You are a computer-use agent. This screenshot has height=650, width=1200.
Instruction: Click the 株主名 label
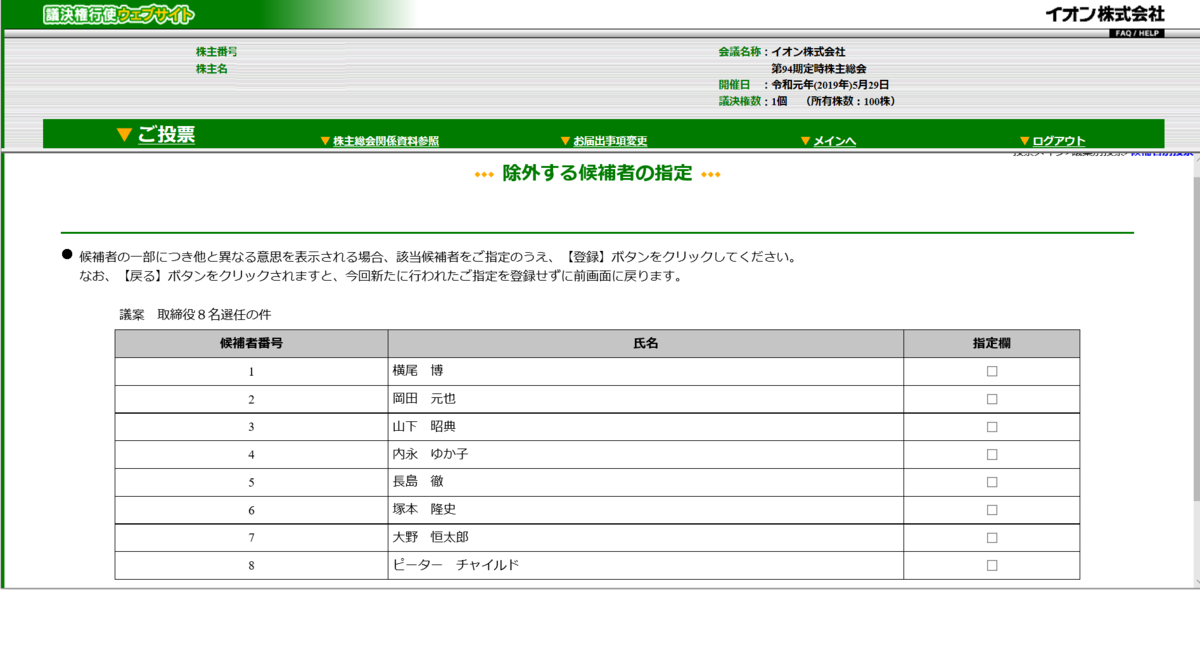pyautogui.click(x=212, y=69)
